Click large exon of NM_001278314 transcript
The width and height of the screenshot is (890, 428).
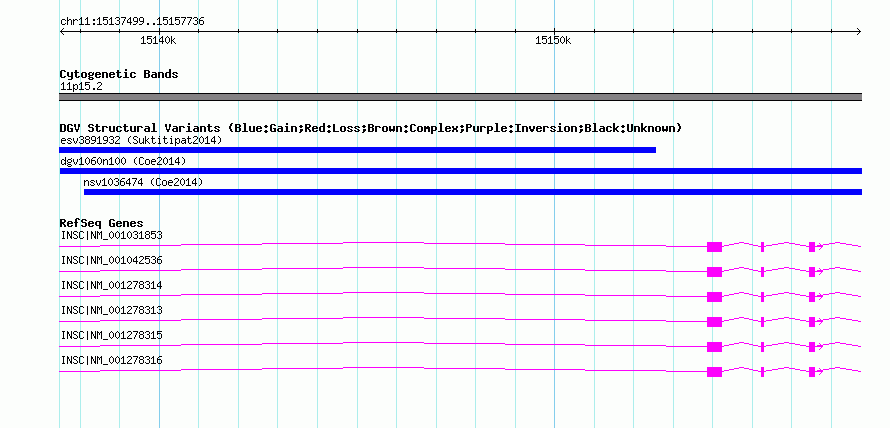(715, 297)
